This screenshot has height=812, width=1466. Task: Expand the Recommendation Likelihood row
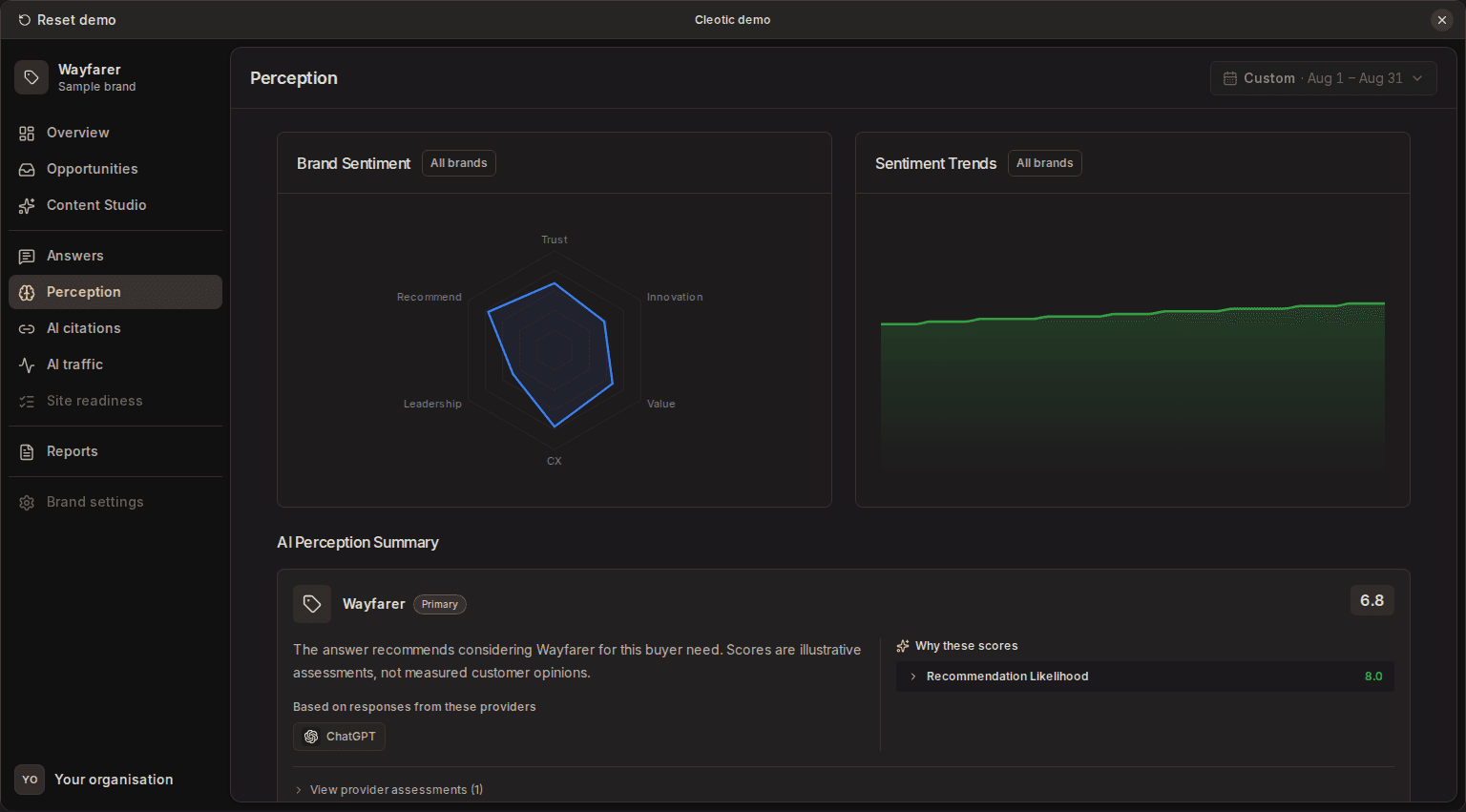point(1145,677)
